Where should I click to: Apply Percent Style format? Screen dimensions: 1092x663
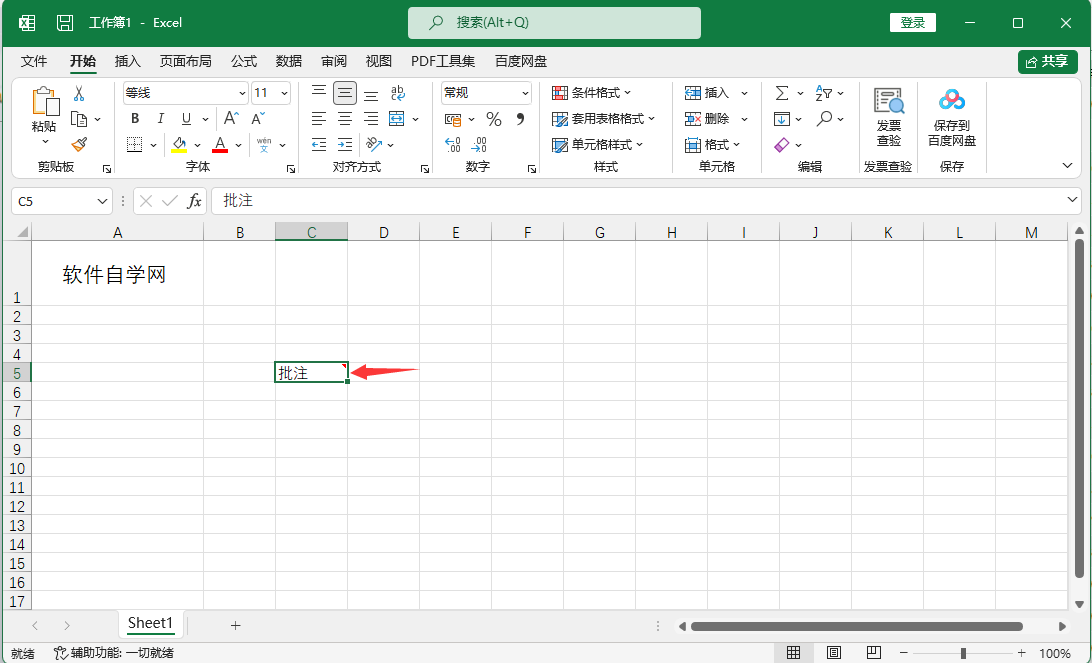click(494, 119)
